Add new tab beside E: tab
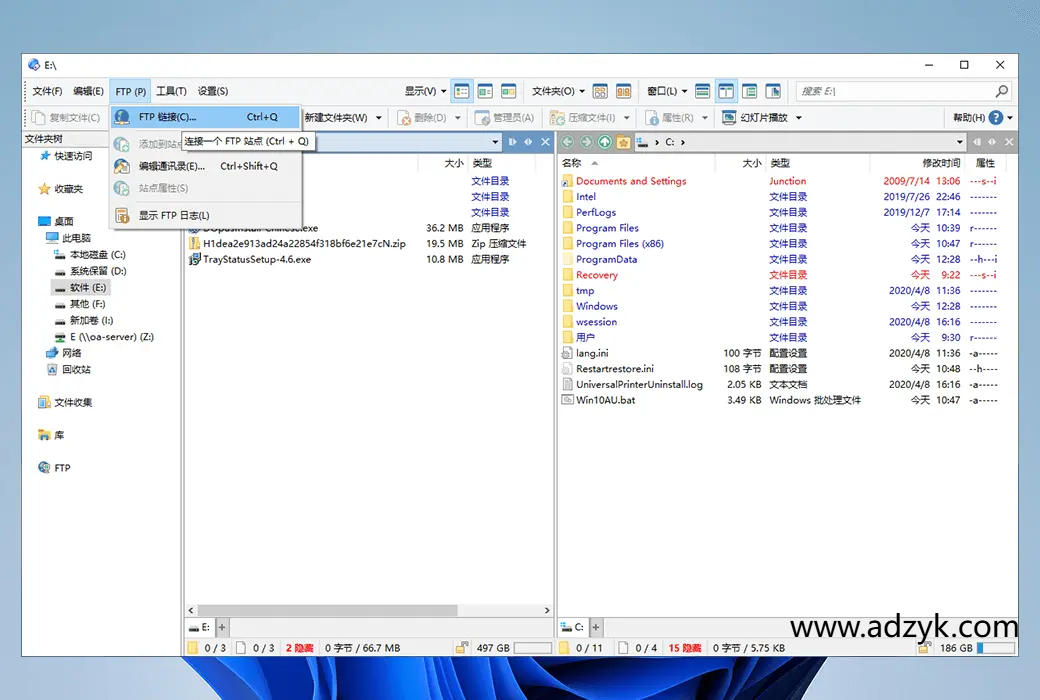 pos(222,627)
